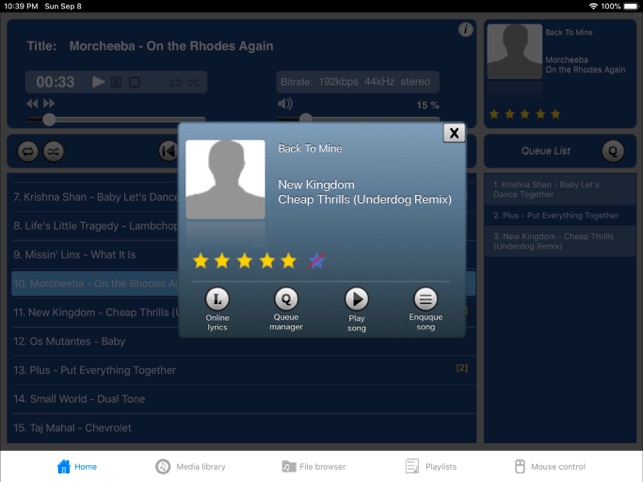Click the Queue List header
This screenshot has height=482, width=643.
(545, 151)
